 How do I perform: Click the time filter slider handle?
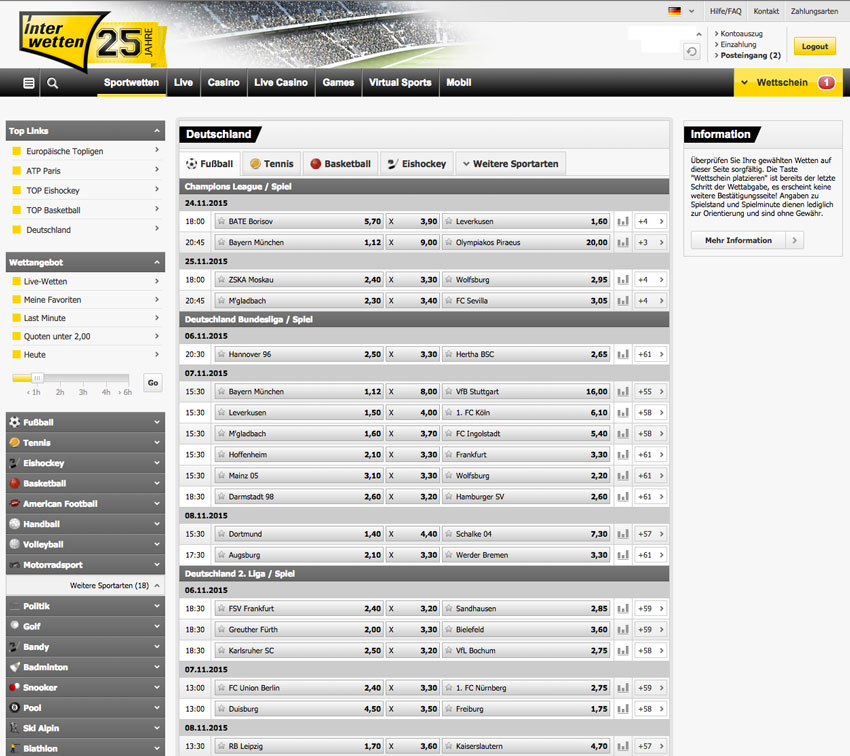click(x=37, y=378)
